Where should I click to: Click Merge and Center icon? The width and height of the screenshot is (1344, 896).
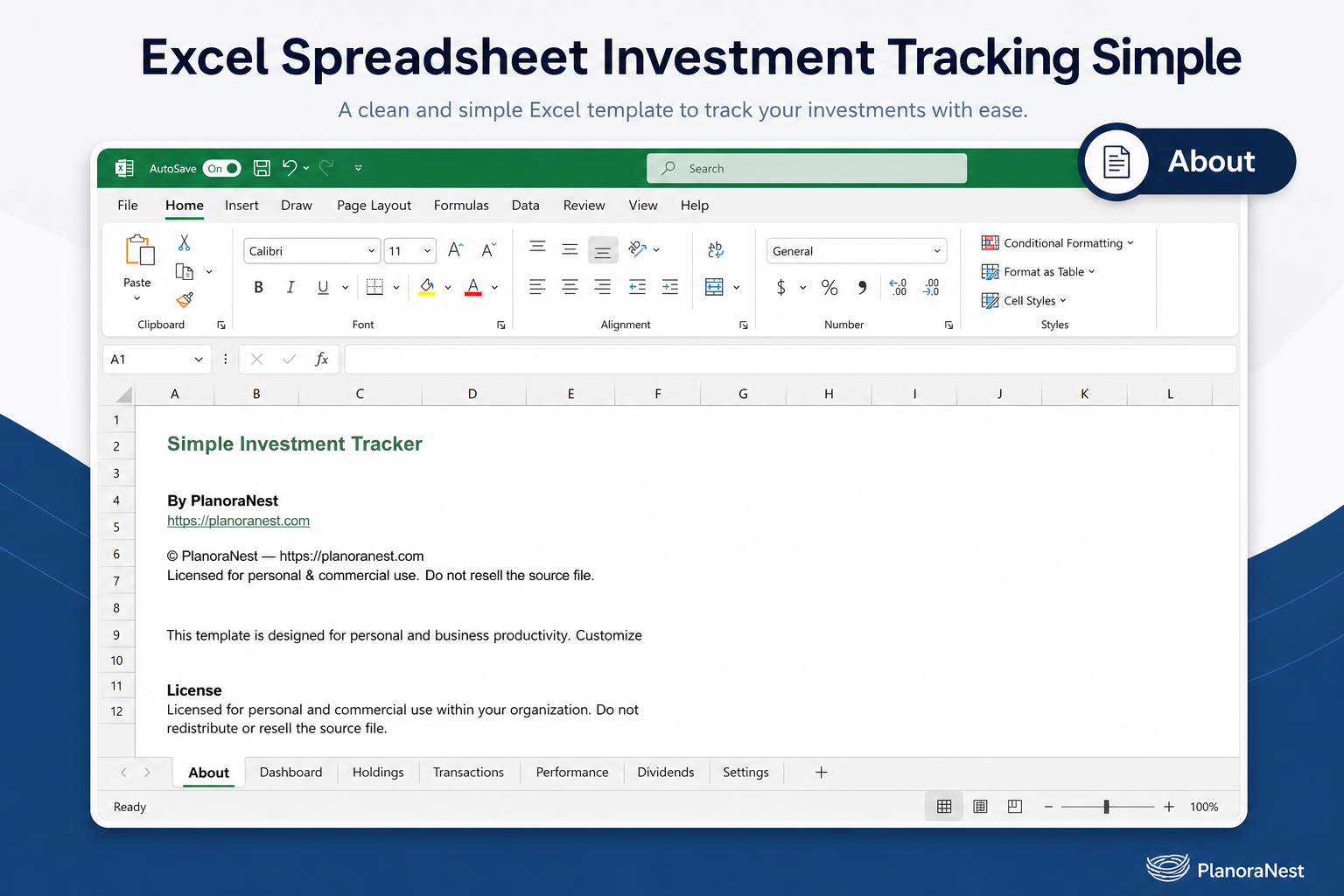click(x=715, y=287)
